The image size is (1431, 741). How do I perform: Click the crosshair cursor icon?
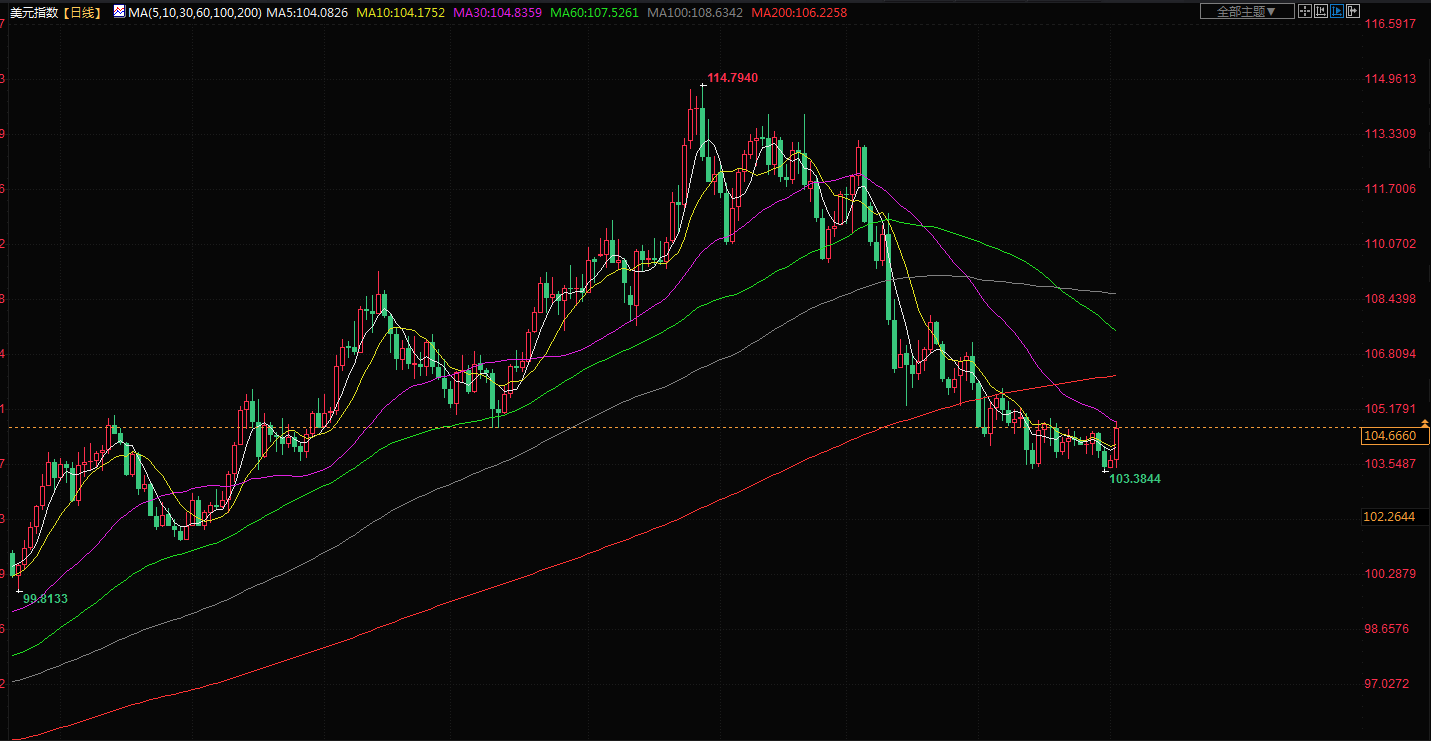1305,11
